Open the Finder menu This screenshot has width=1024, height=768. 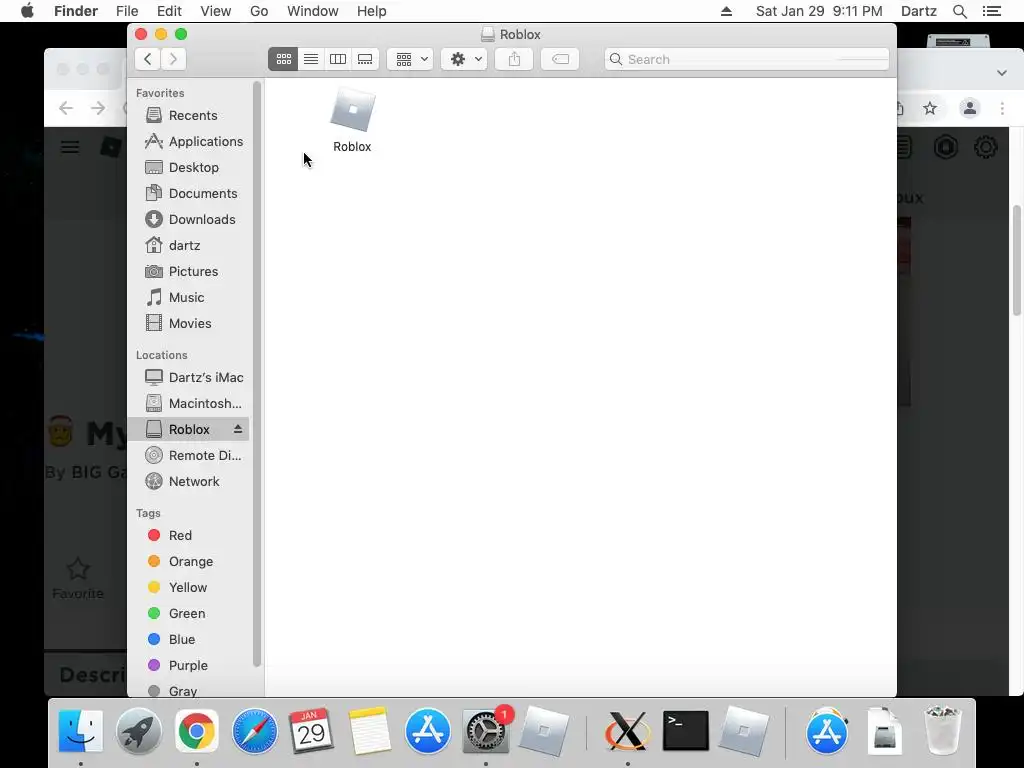pyautogui.click(x=76, y=11)
